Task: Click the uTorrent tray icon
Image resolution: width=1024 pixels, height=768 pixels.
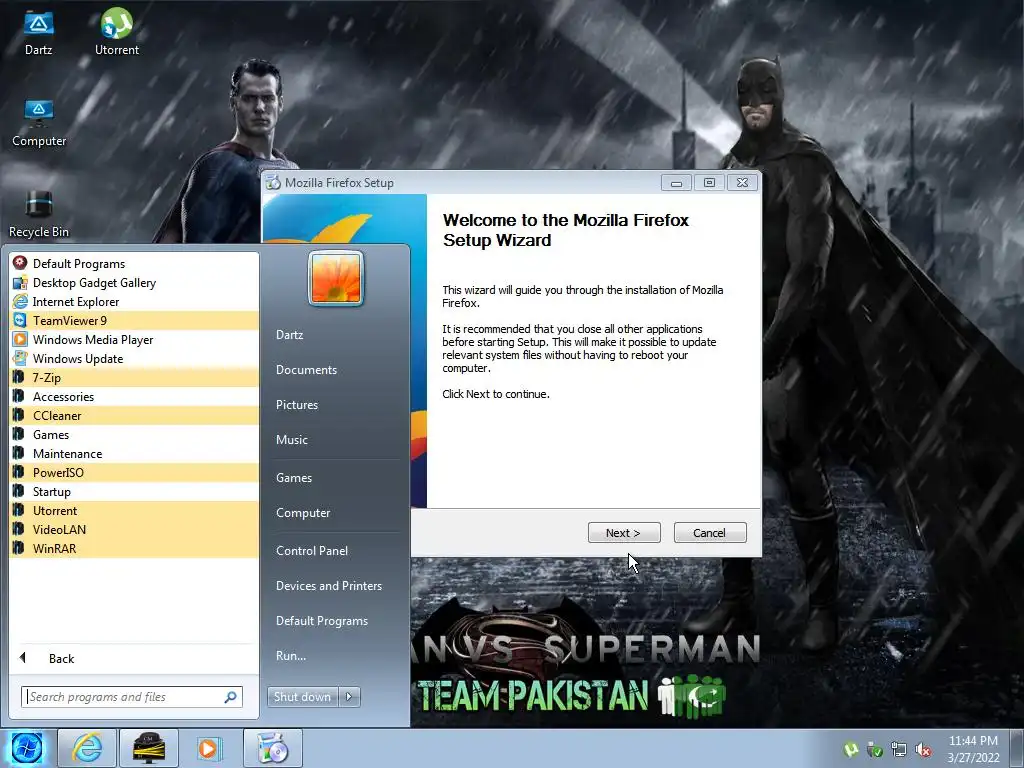Action: [850, 750]
